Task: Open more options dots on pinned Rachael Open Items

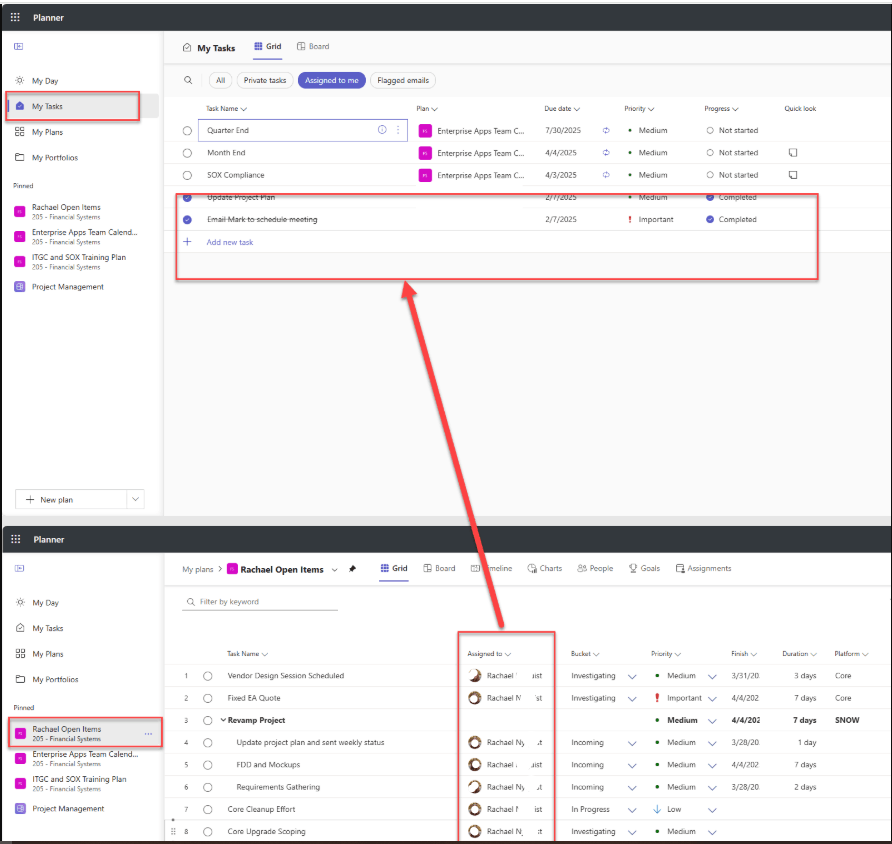Action: tap(148, 734)
